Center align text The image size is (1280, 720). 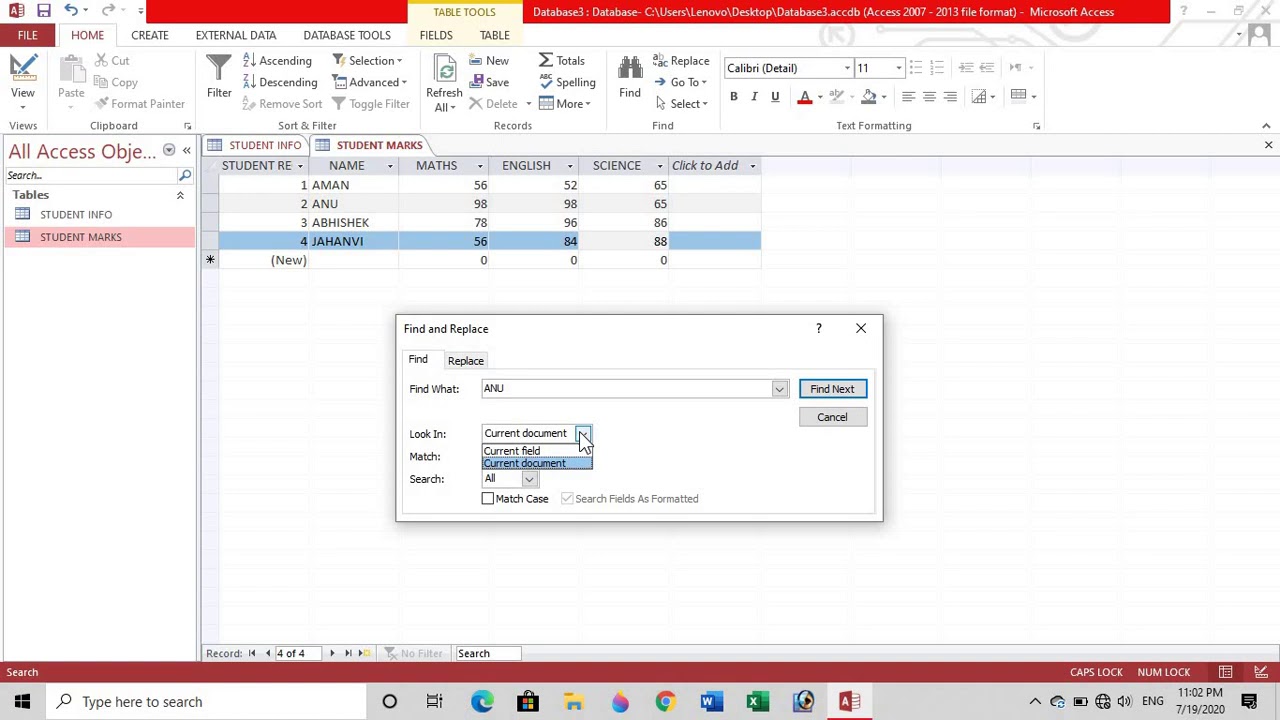(929, 97)
